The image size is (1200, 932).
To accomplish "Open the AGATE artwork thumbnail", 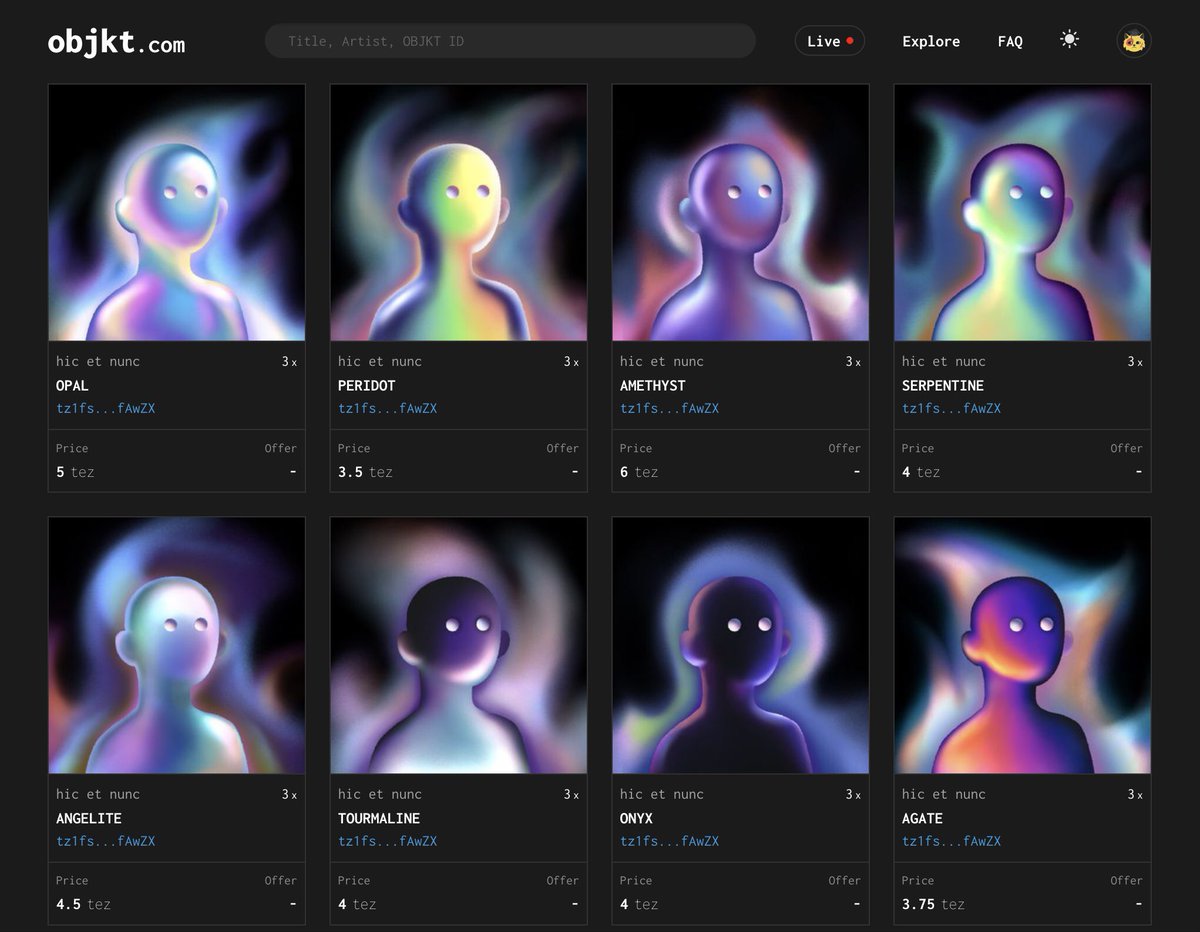I will pos(1022,645).
